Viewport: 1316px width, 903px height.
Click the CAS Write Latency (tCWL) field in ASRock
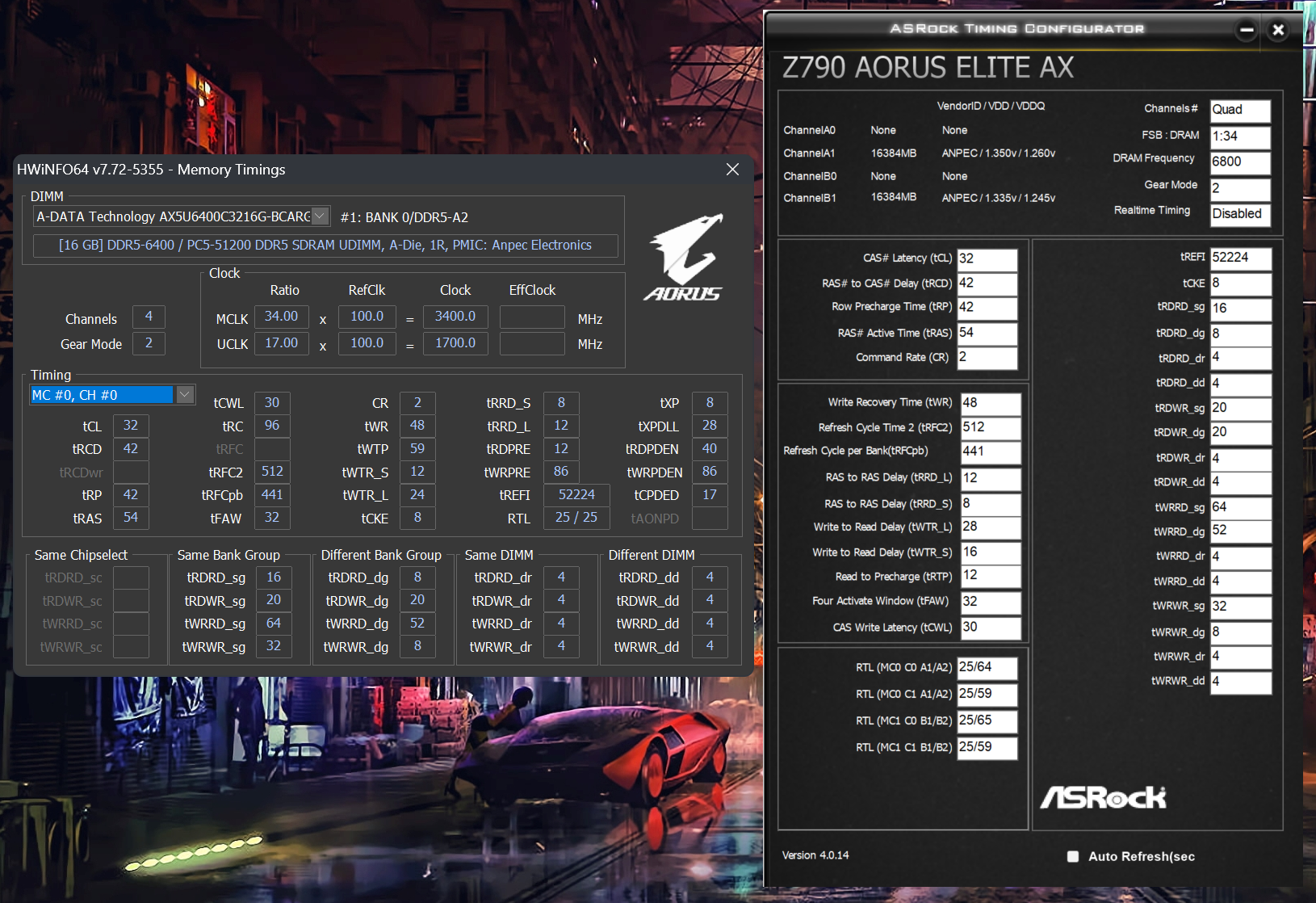click(x=991, y=628)
